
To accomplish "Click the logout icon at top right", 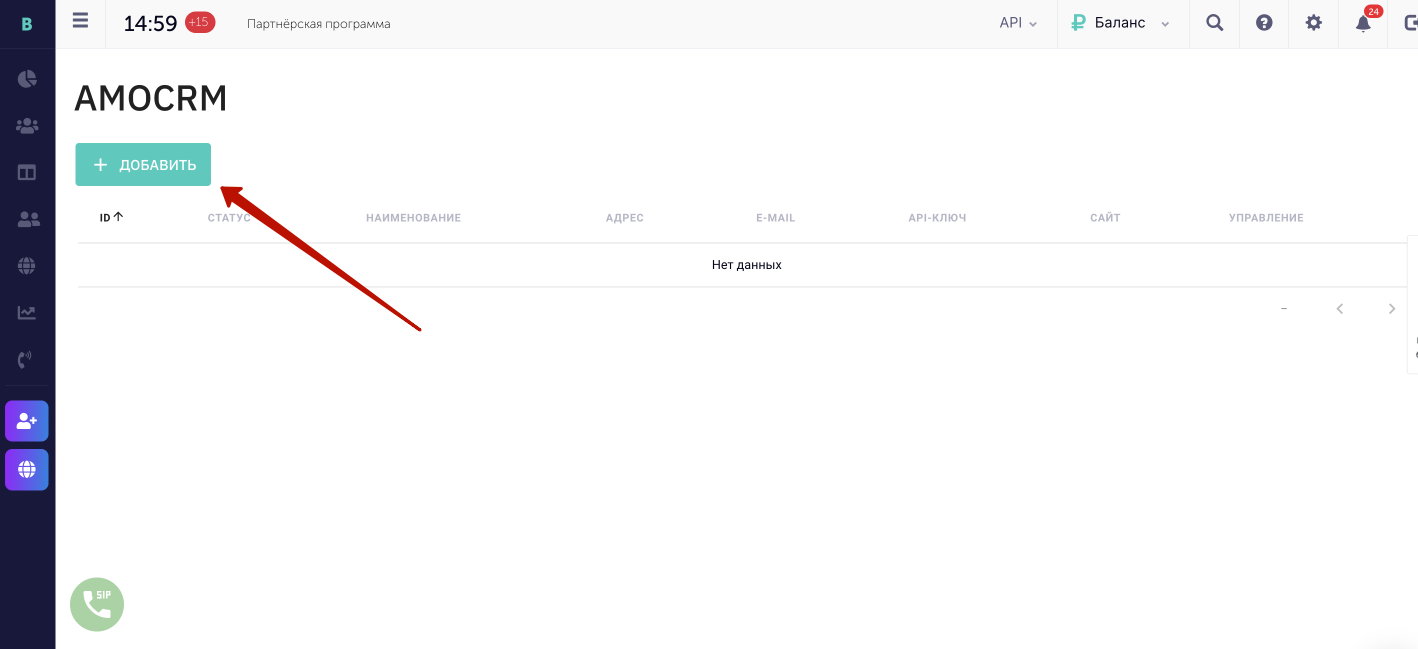I will [x=1410, y=23].
